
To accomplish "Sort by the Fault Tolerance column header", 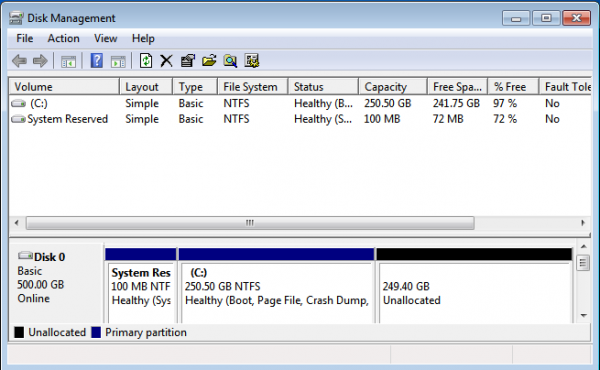I will (x=565, y=87).
